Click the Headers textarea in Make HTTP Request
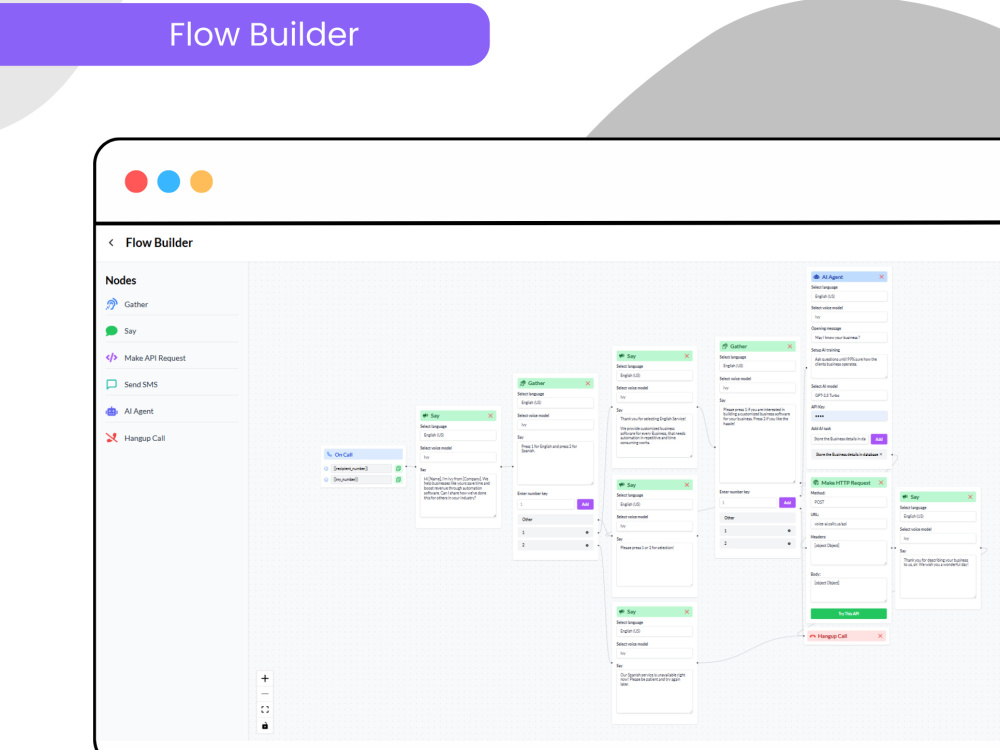 pyautogui.click(x=849, y=552)
